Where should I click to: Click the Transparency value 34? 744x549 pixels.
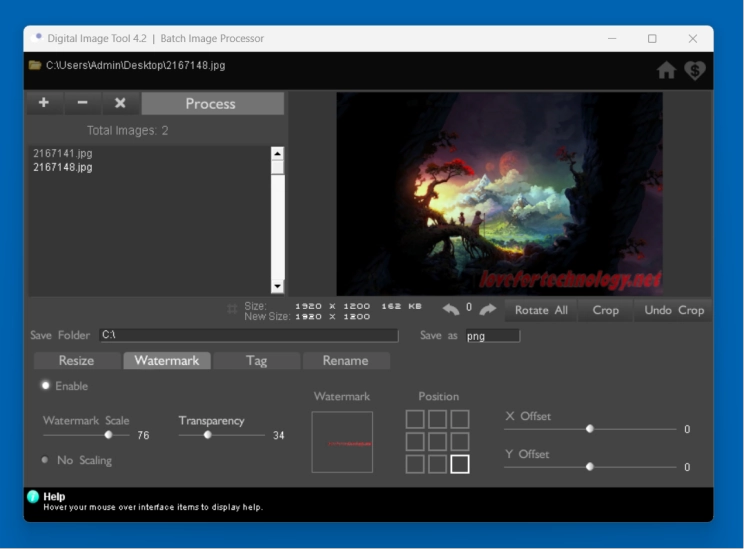click(x=279, y=435)
